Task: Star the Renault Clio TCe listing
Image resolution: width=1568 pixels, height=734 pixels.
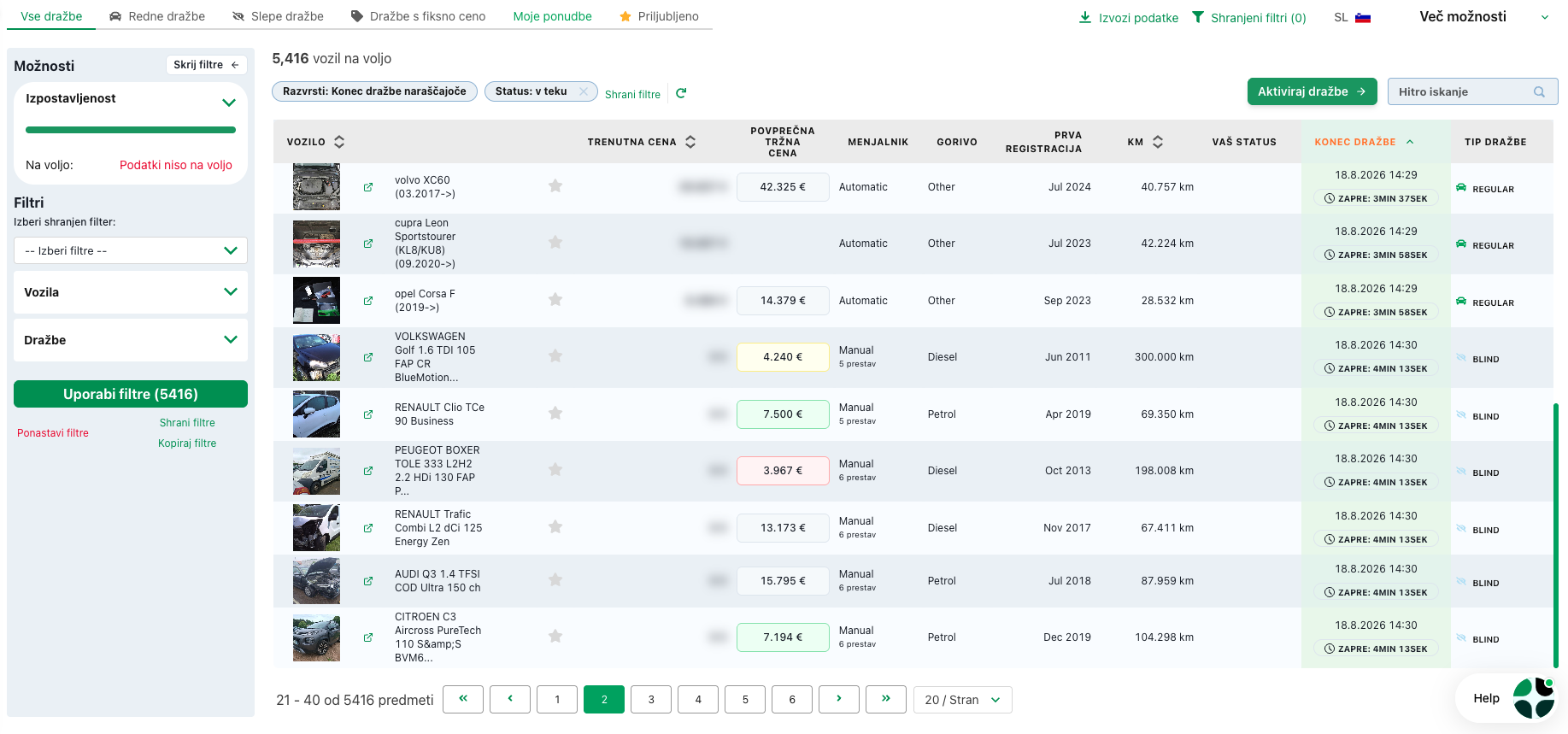Action: 555,413
